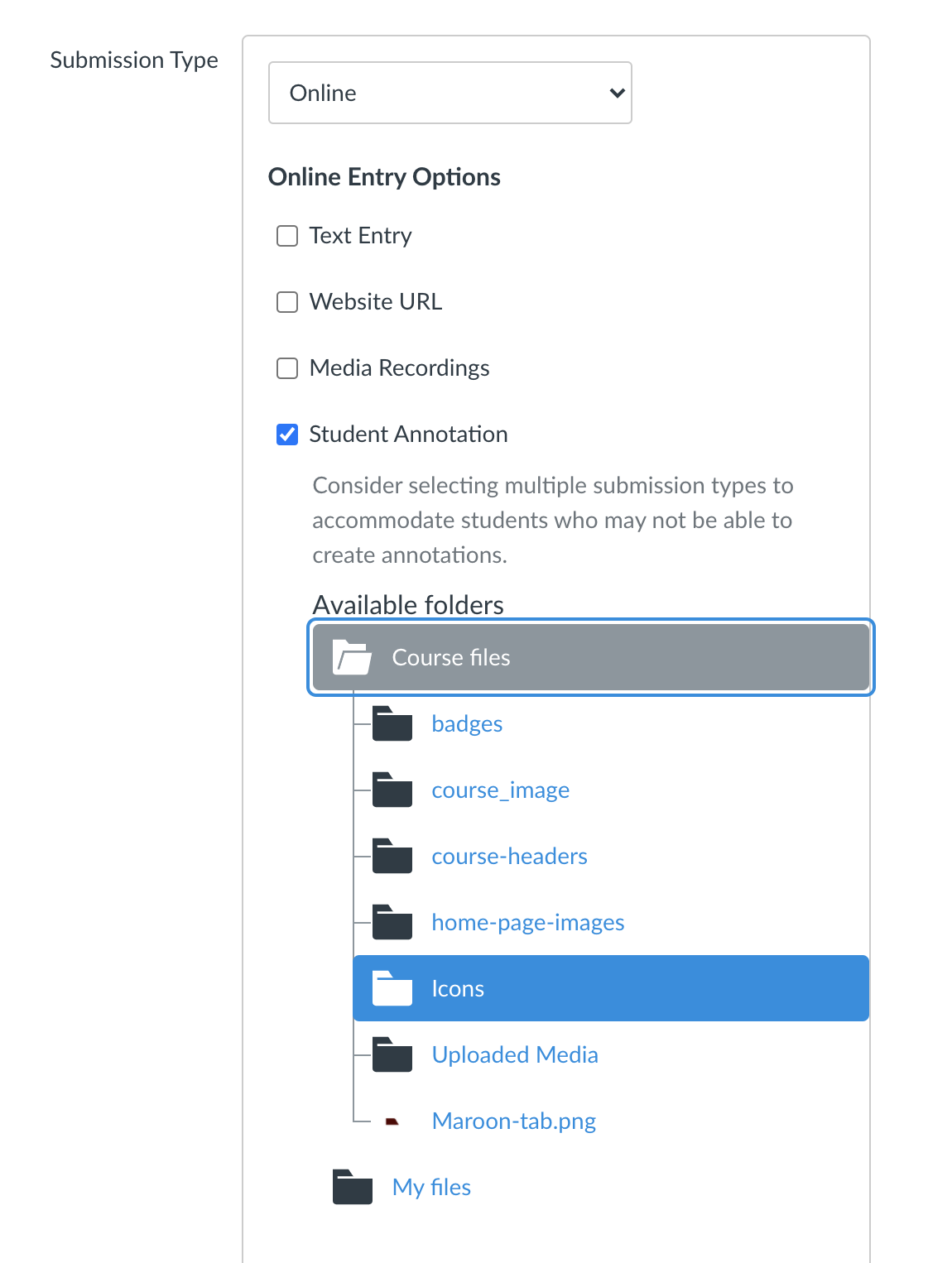Click the Text Entry label
This screenshot has width=952, height=1263.
pos(360,236)
